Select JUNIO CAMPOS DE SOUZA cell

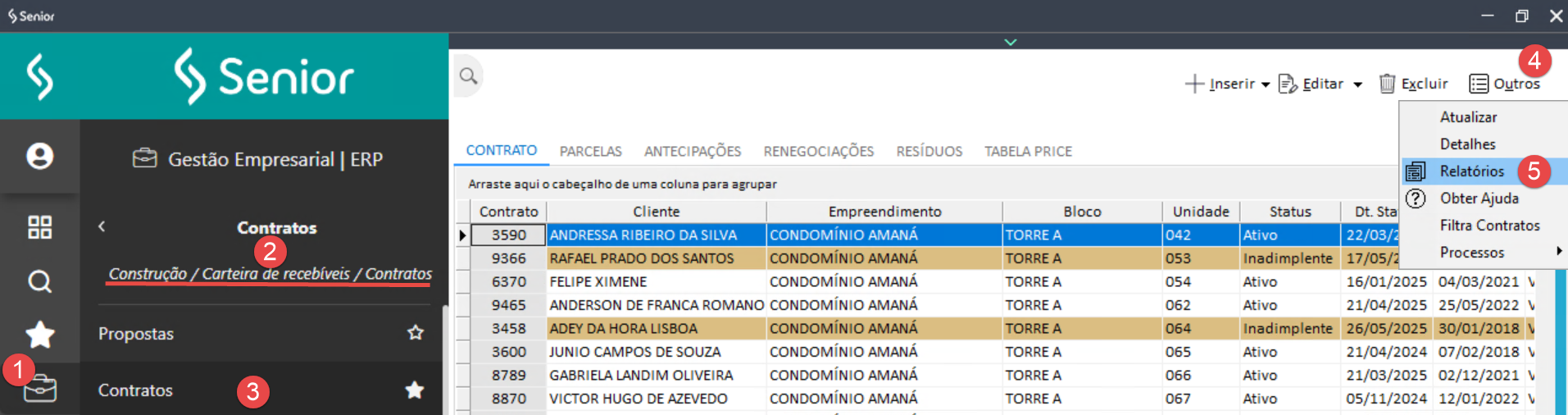[657, 352]
